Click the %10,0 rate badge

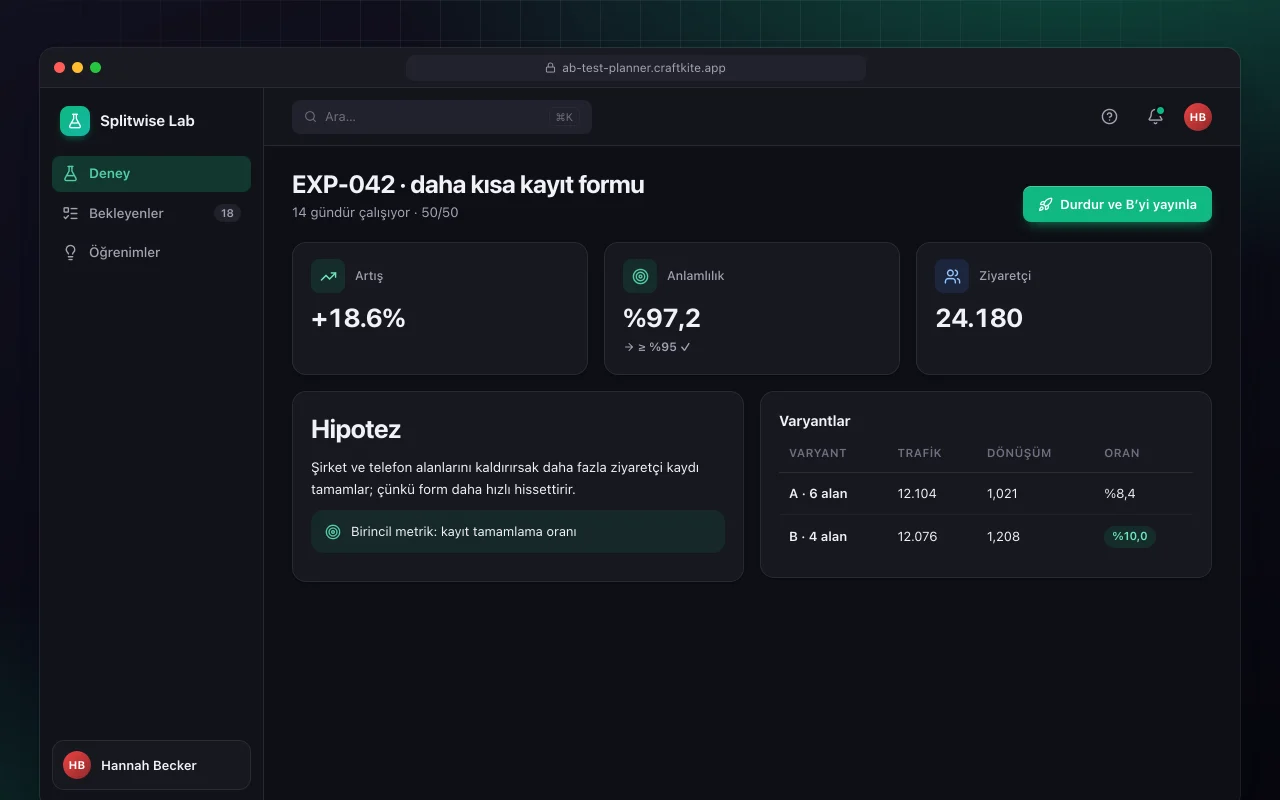tap(1130, 537)
